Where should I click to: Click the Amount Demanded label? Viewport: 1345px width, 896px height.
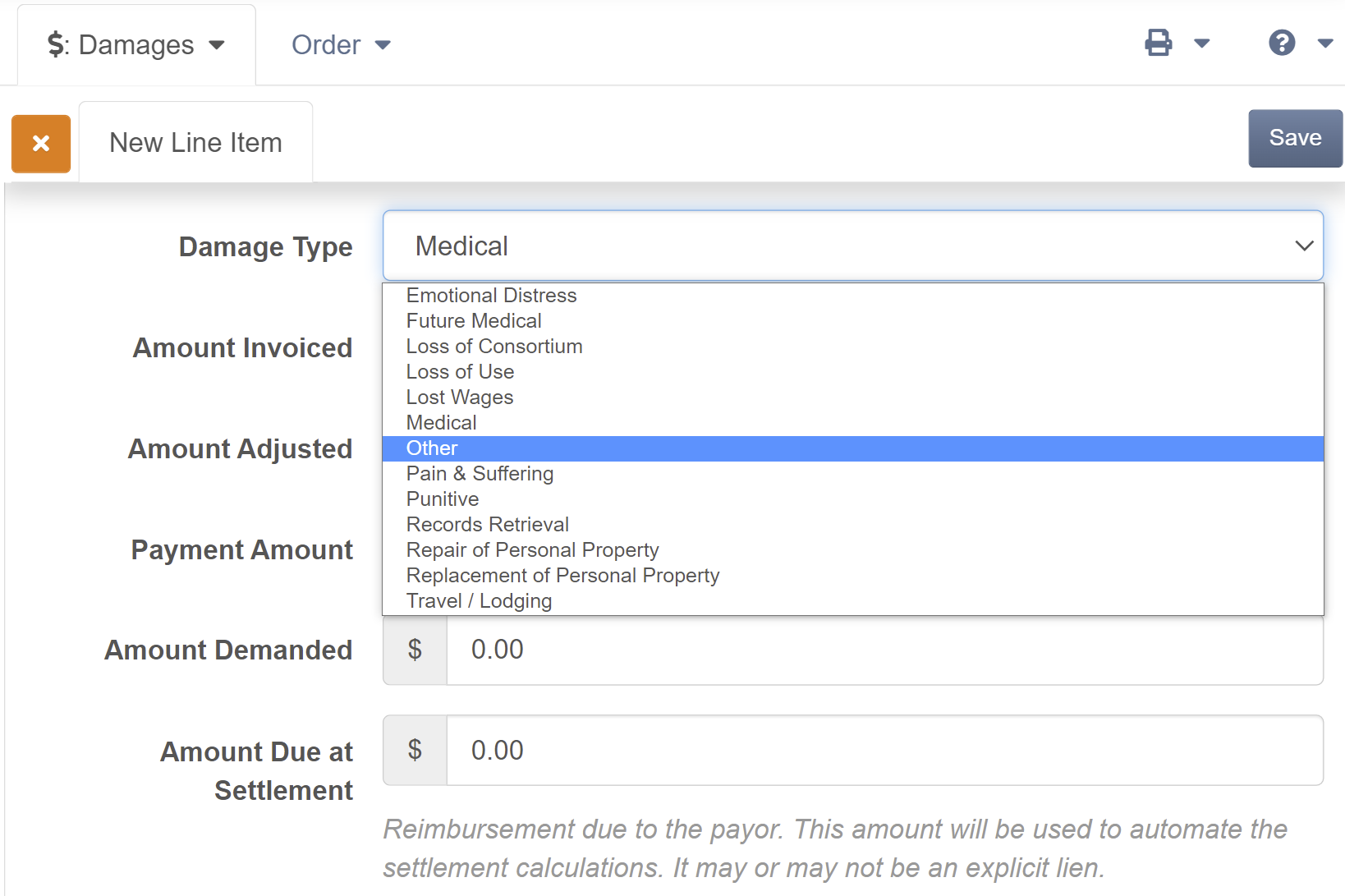tap(228, 650)
